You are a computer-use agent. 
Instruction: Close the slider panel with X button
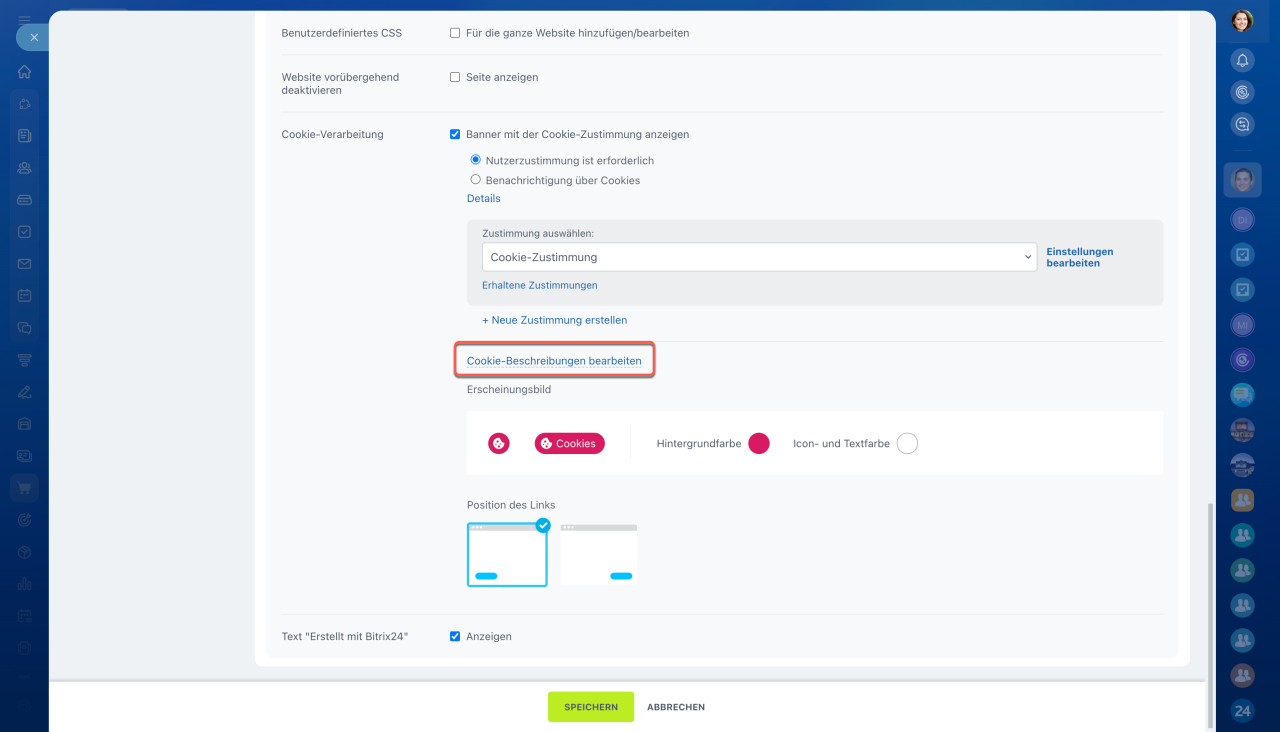(x=33, y=37)
